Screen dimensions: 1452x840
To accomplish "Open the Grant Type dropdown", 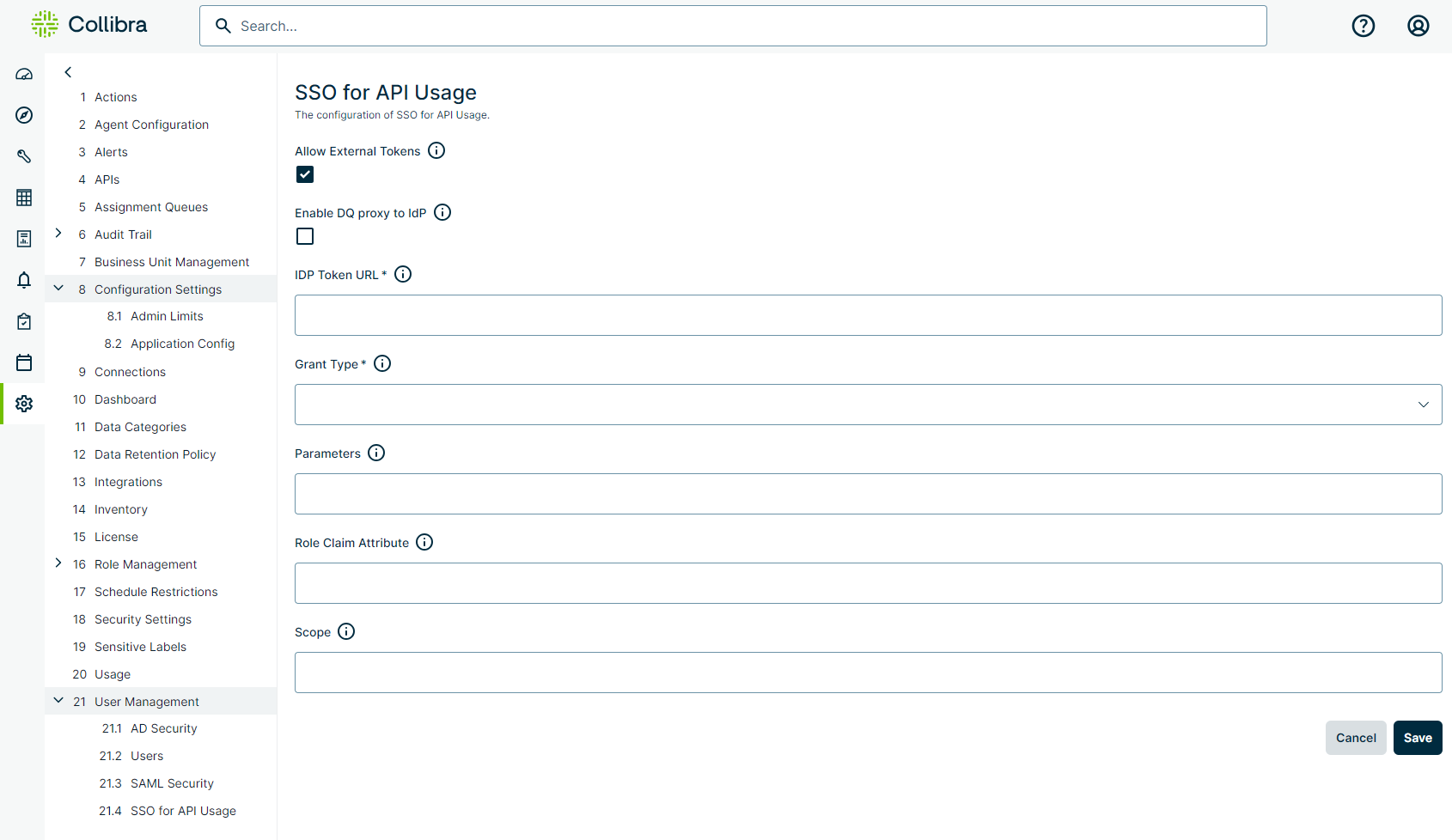I will (868, 405).
